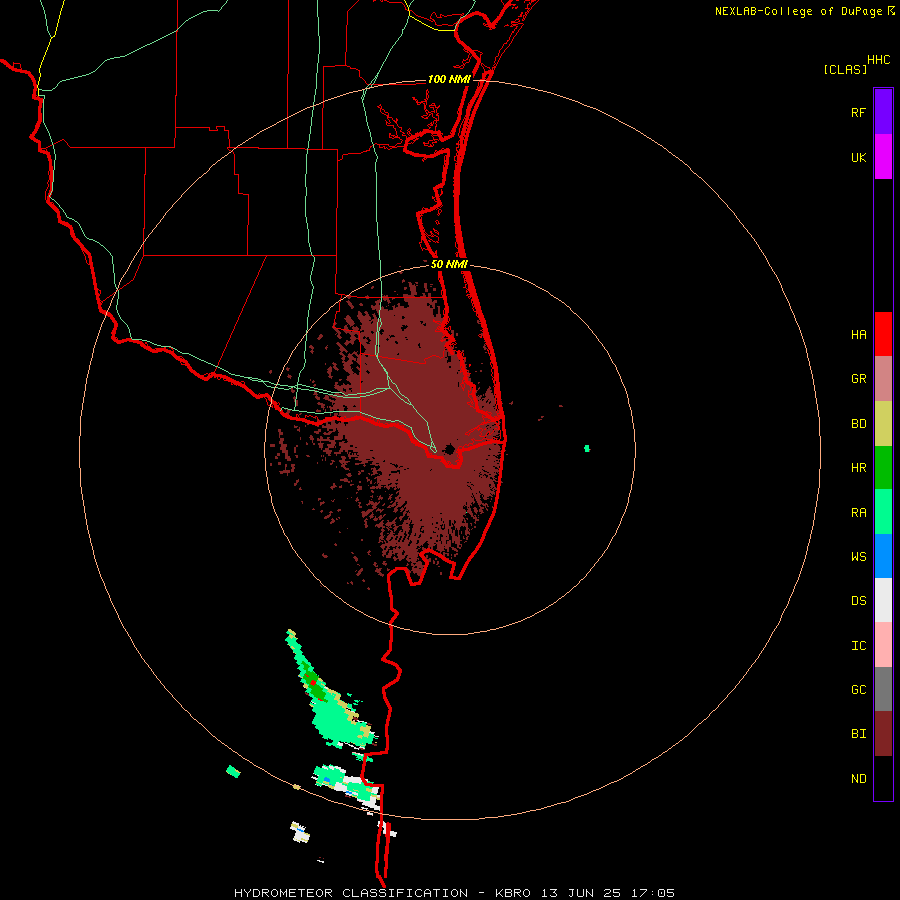
Task: Click the HHC product code text
Action: pyautogui.click(x=878, y=60)
